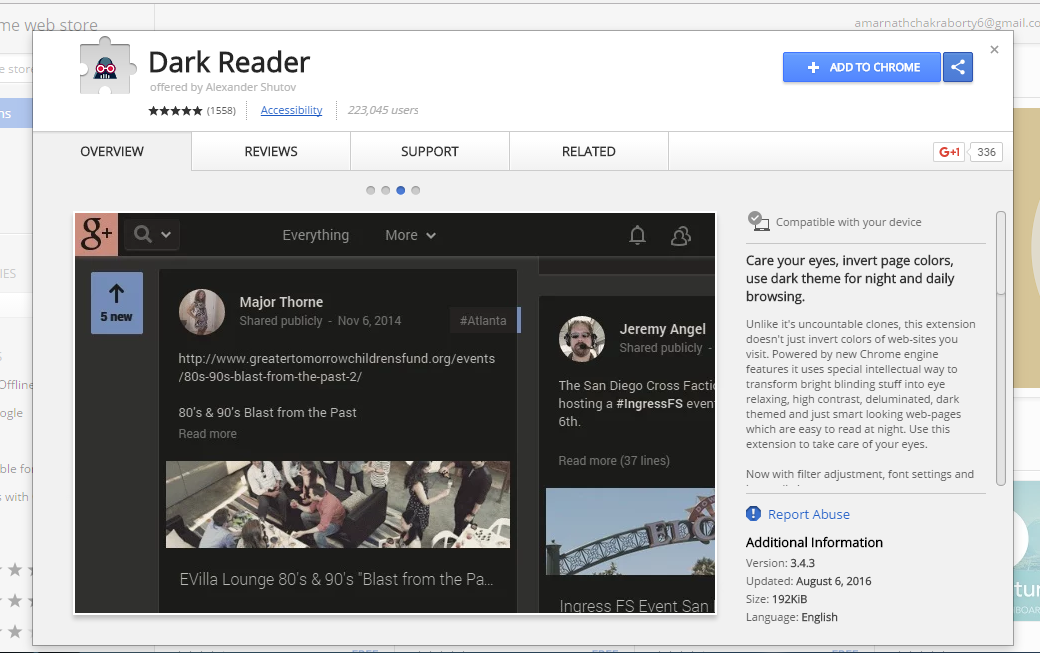Click the Dark Reader extension puzzle icon
This screenshot has width=1040, height=653.
pyautogui.click(x=107, y=67)
